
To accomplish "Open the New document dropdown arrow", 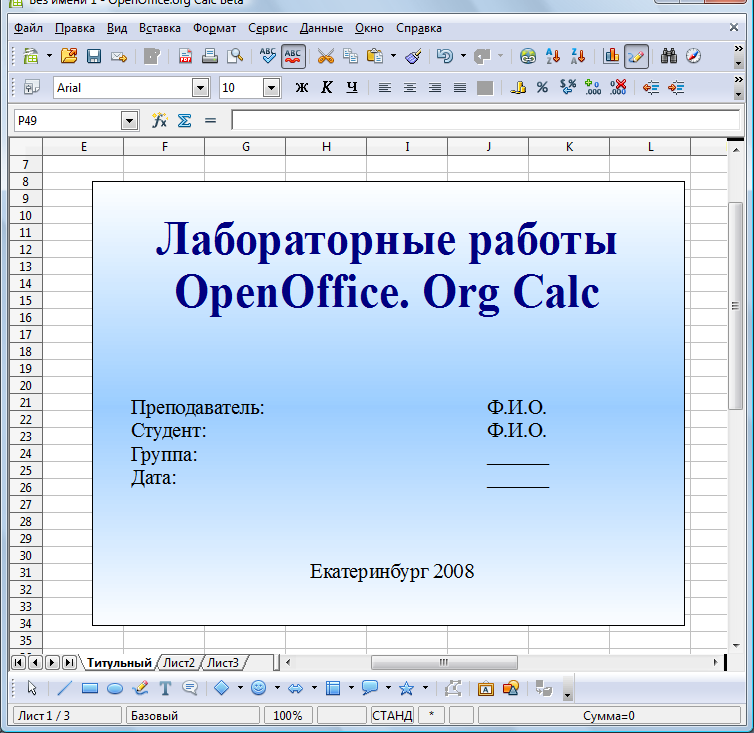I will coord(49,56).
